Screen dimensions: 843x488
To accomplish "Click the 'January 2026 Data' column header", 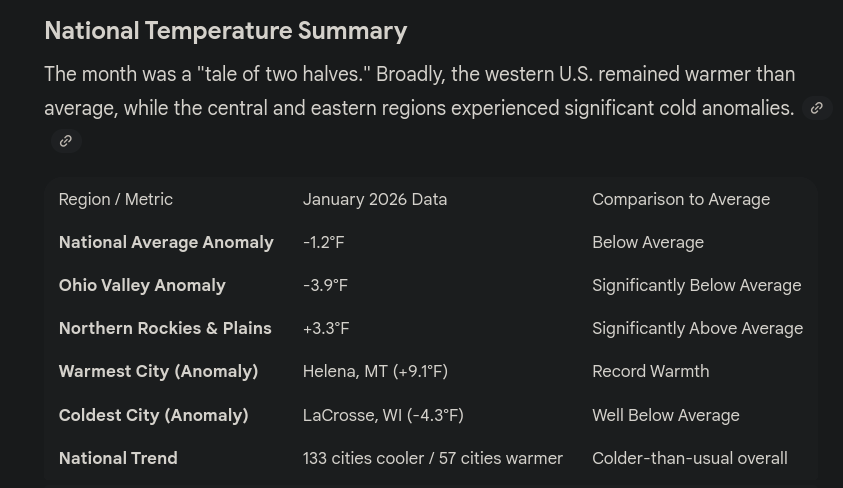I will [x=375, y=199].
